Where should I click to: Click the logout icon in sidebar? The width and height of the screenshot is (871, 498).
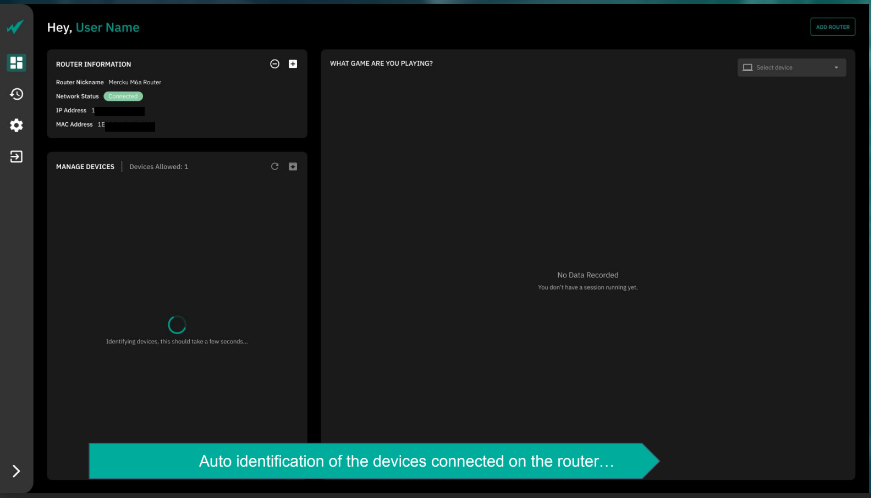(x=16, y=156)
